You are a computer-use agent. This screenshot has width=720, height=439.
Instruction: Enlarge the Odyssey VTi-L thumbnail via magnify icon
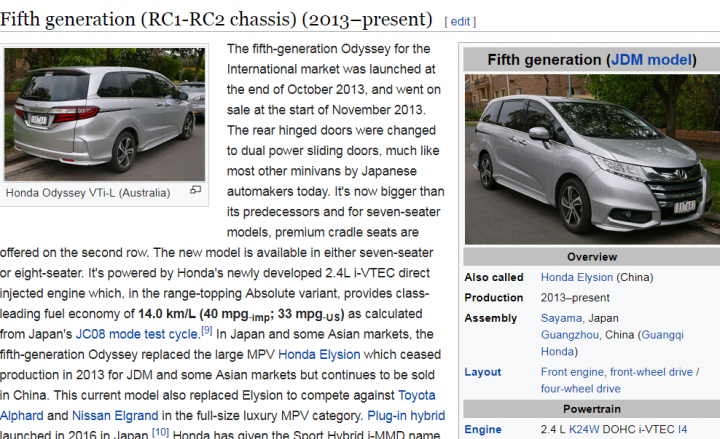(x=196, y=190)
